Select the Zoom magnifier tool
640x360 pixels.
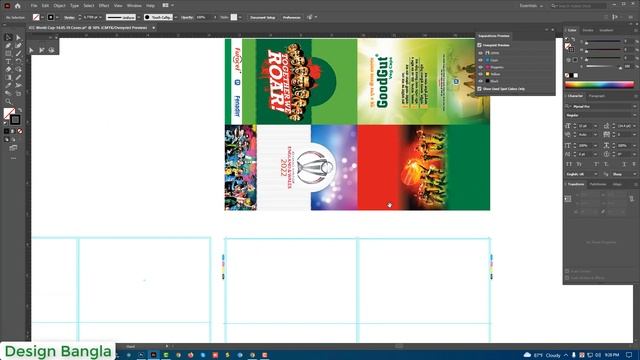[x=8, y=101]
